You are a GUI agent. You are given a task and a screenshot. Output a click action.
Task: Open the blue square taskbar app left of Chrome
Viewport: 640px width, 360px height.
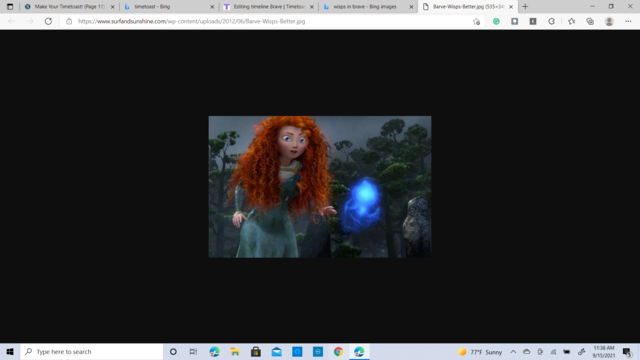pyautogui.click(x=297, y=351)
